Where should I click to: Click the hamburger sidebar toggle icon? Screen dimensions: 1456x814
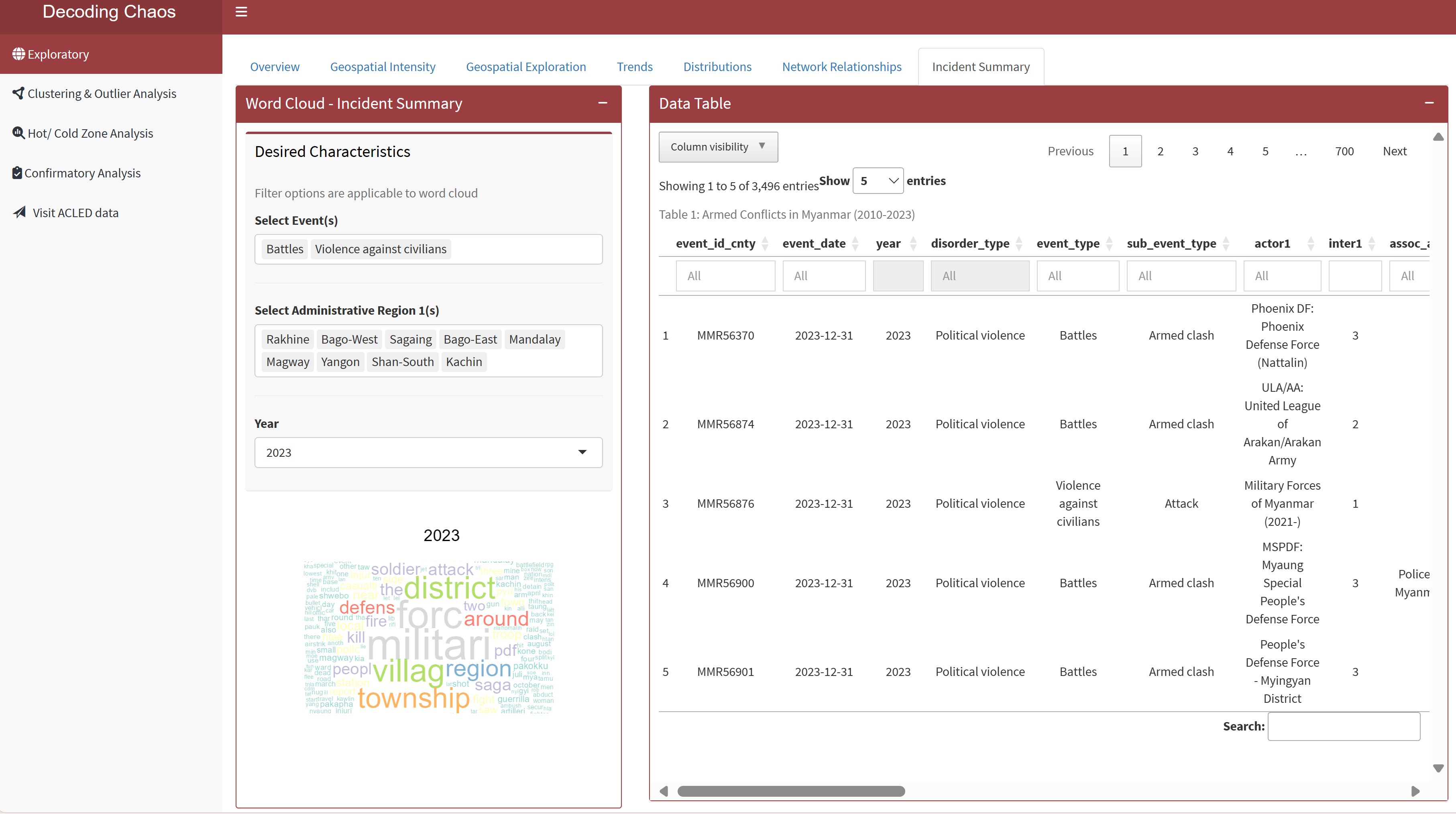tap(241, 12)
